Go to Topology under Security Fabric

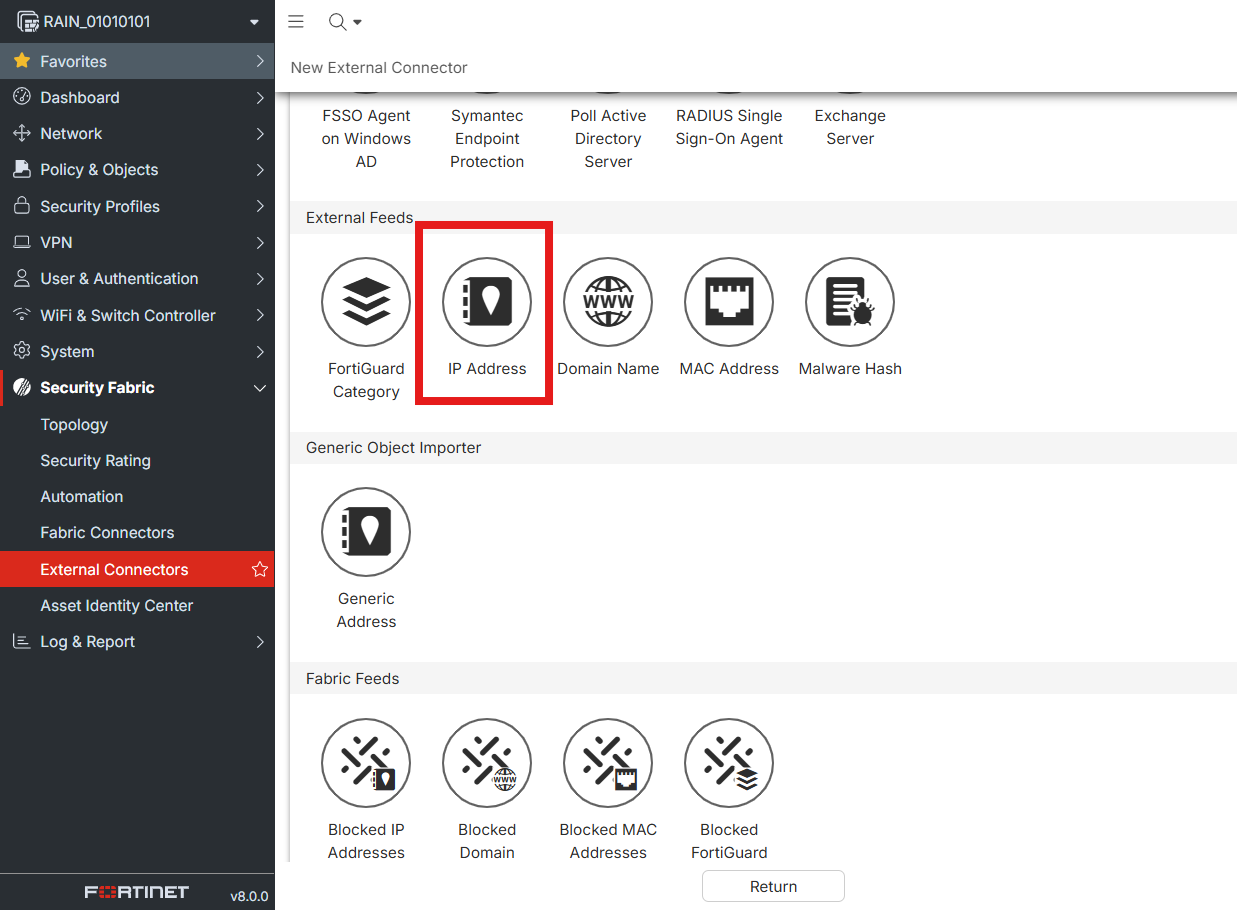click(137, 425)
